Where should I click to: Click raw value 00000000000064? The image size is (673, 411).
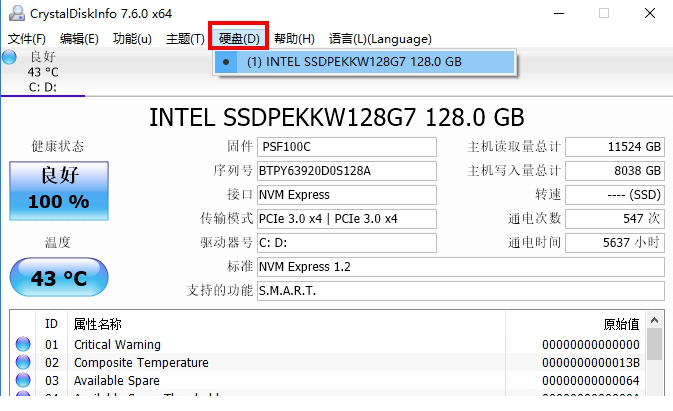pos(591,381)
